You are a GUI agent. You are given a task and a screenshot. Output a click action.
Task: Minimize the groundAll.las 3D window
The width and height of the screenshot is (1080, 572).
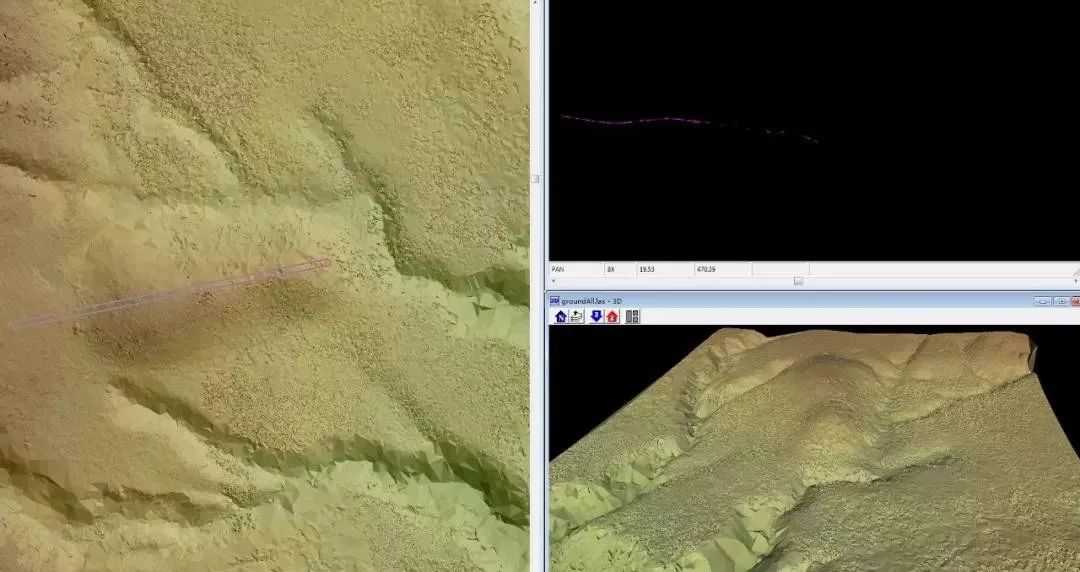point(1043,300)
